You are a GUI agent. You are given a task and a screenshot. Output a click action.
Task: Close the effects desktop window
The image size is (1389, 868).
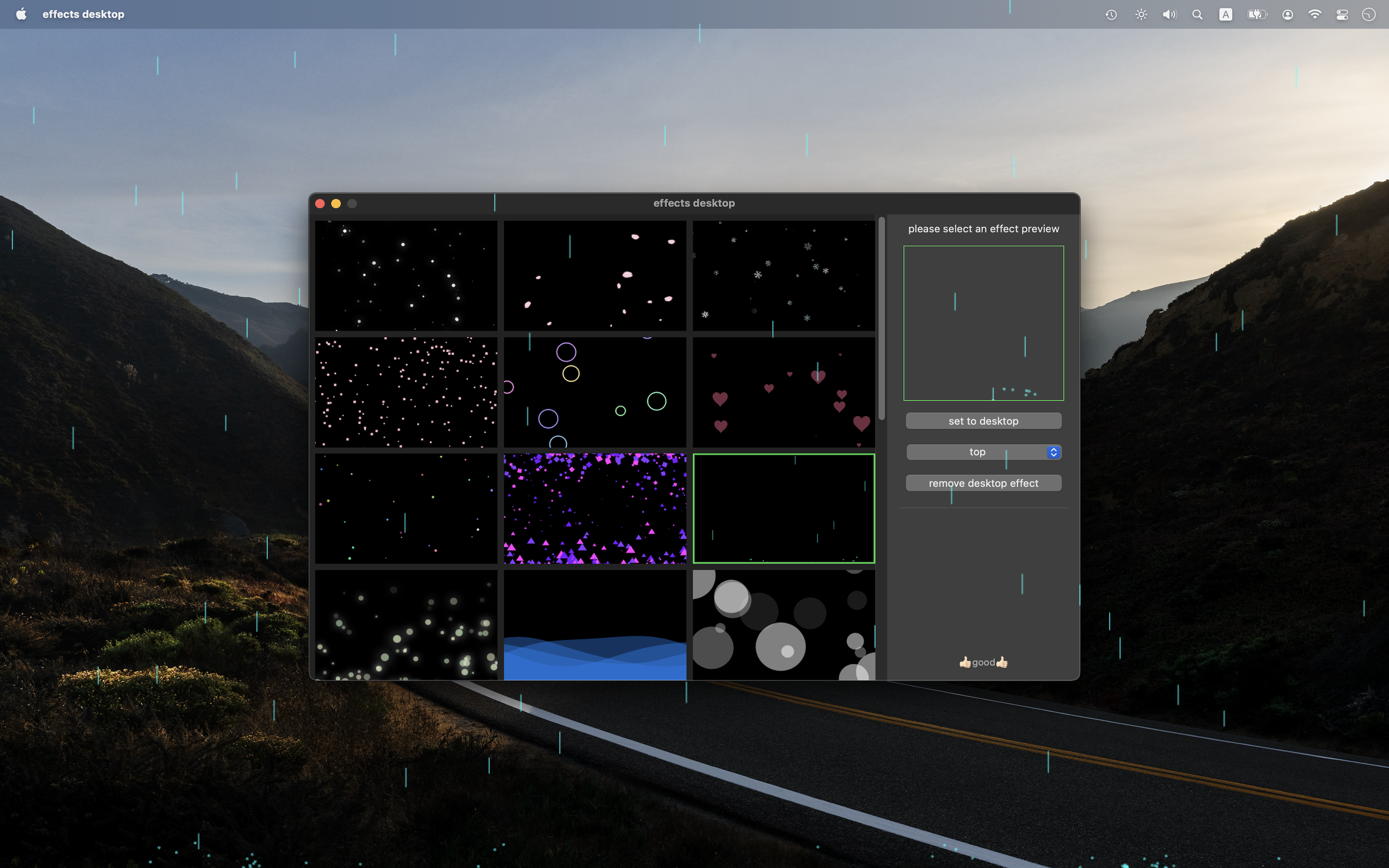(320, 204)
